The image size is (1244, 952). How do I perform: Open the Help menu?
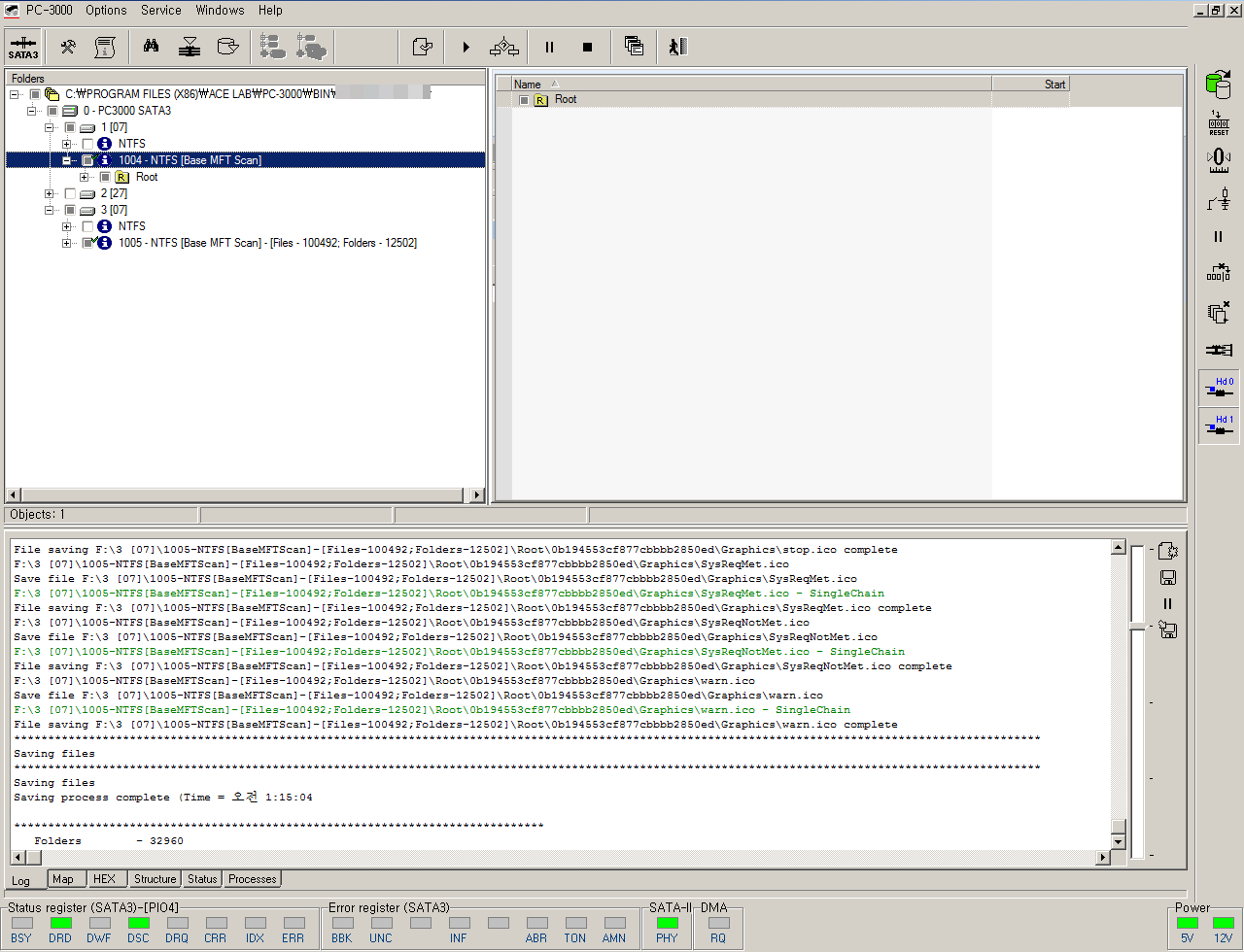click(270, 10)
